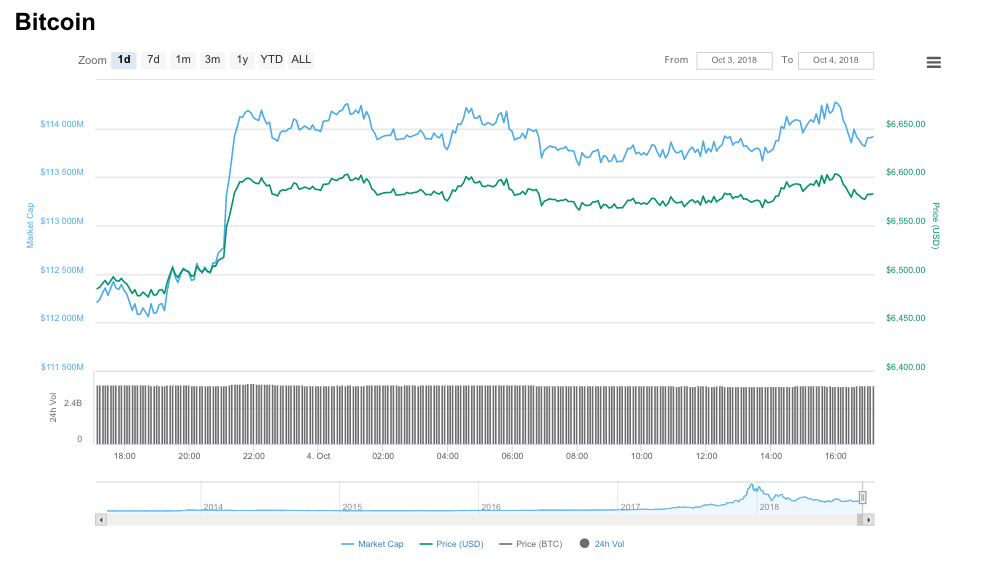Click the 18:00 time axis label

tap(125, 456)
